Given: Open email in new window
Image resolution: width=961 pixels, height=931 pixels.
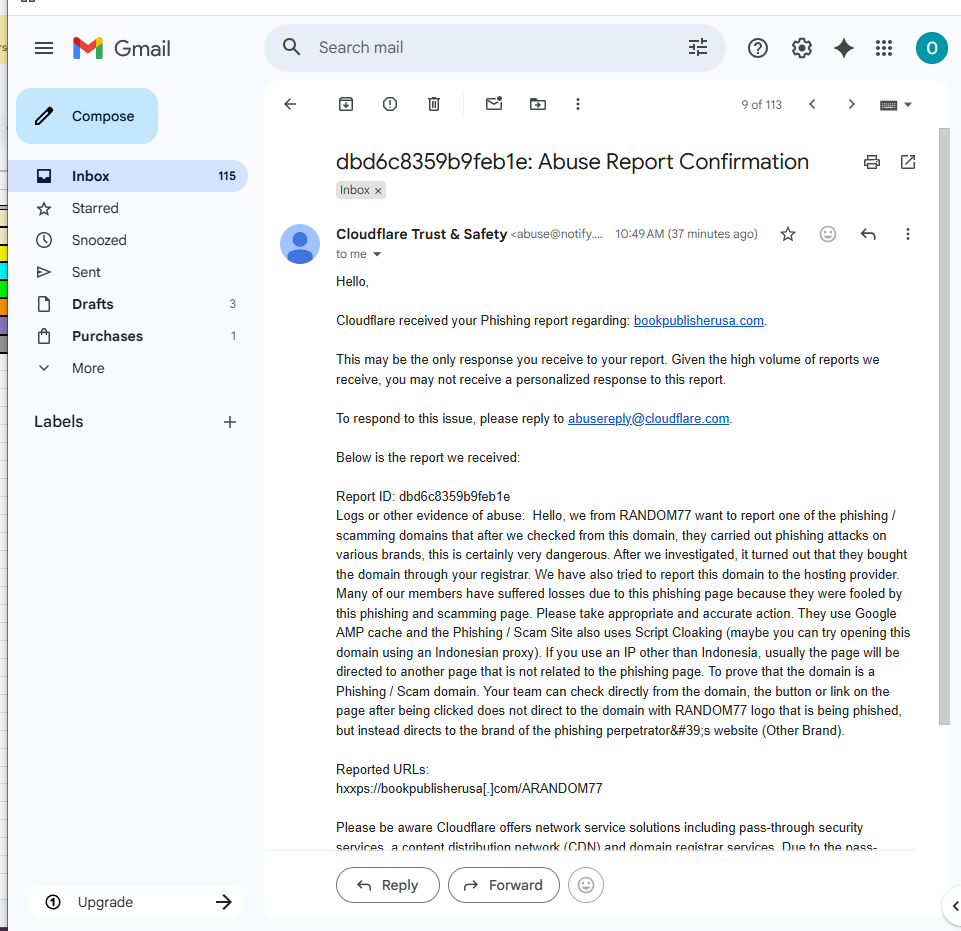Looking at the screenshot, I should tap(908, 162).
